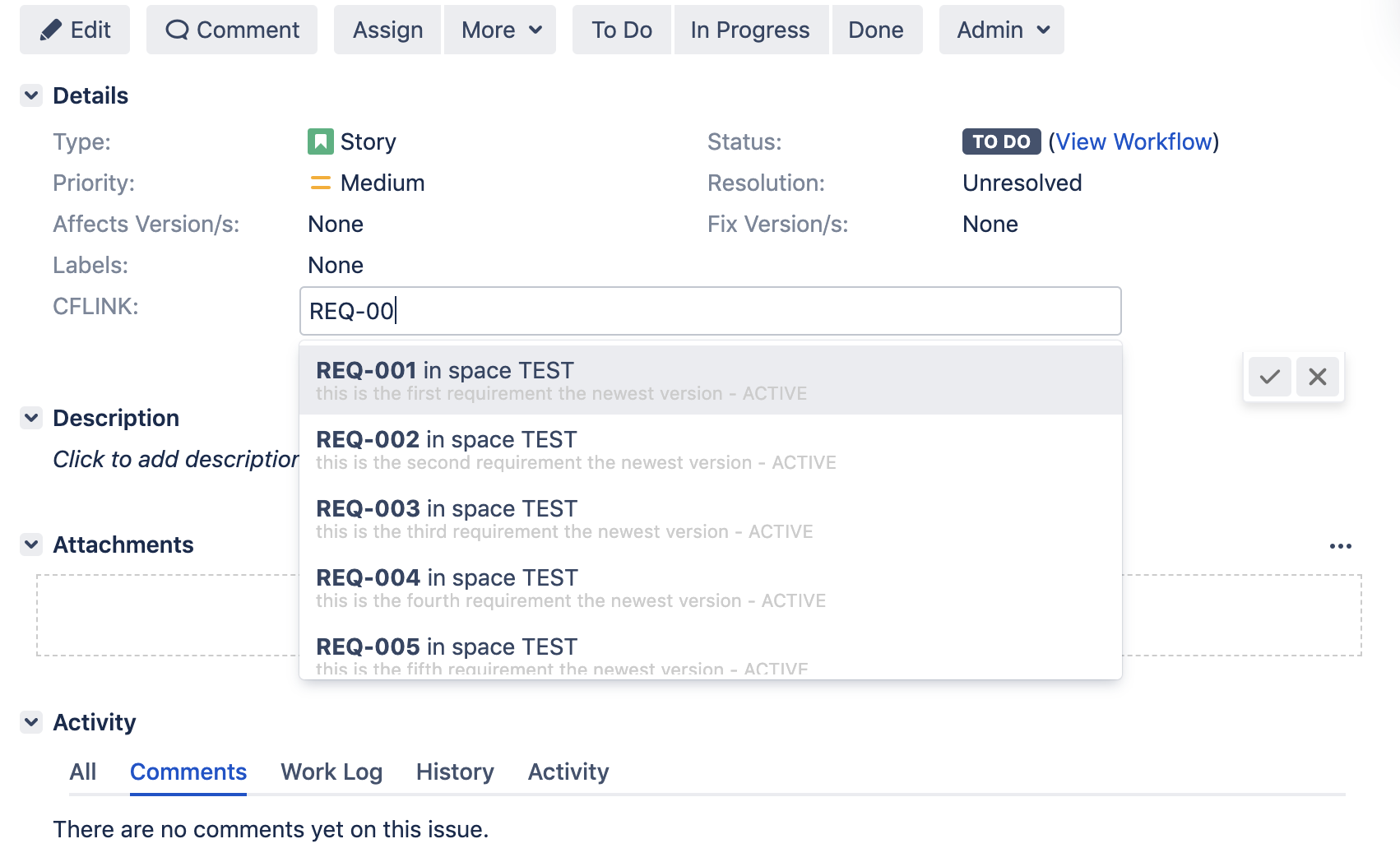Click to add a description

coord(175,458)
